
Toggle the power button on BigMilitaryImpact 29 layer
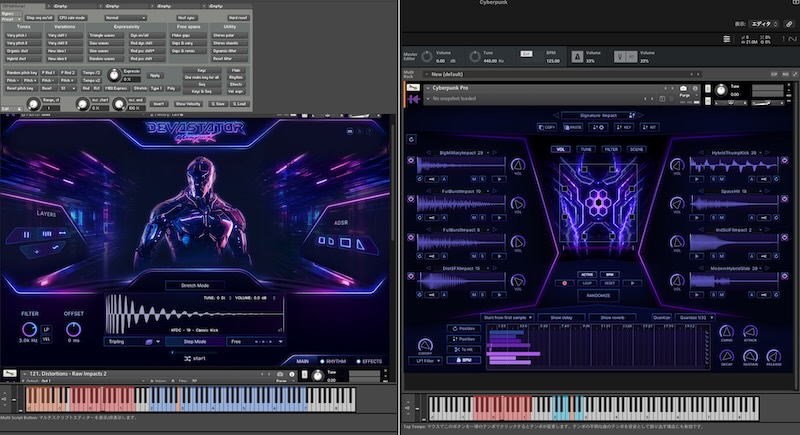tap(411, 160)
